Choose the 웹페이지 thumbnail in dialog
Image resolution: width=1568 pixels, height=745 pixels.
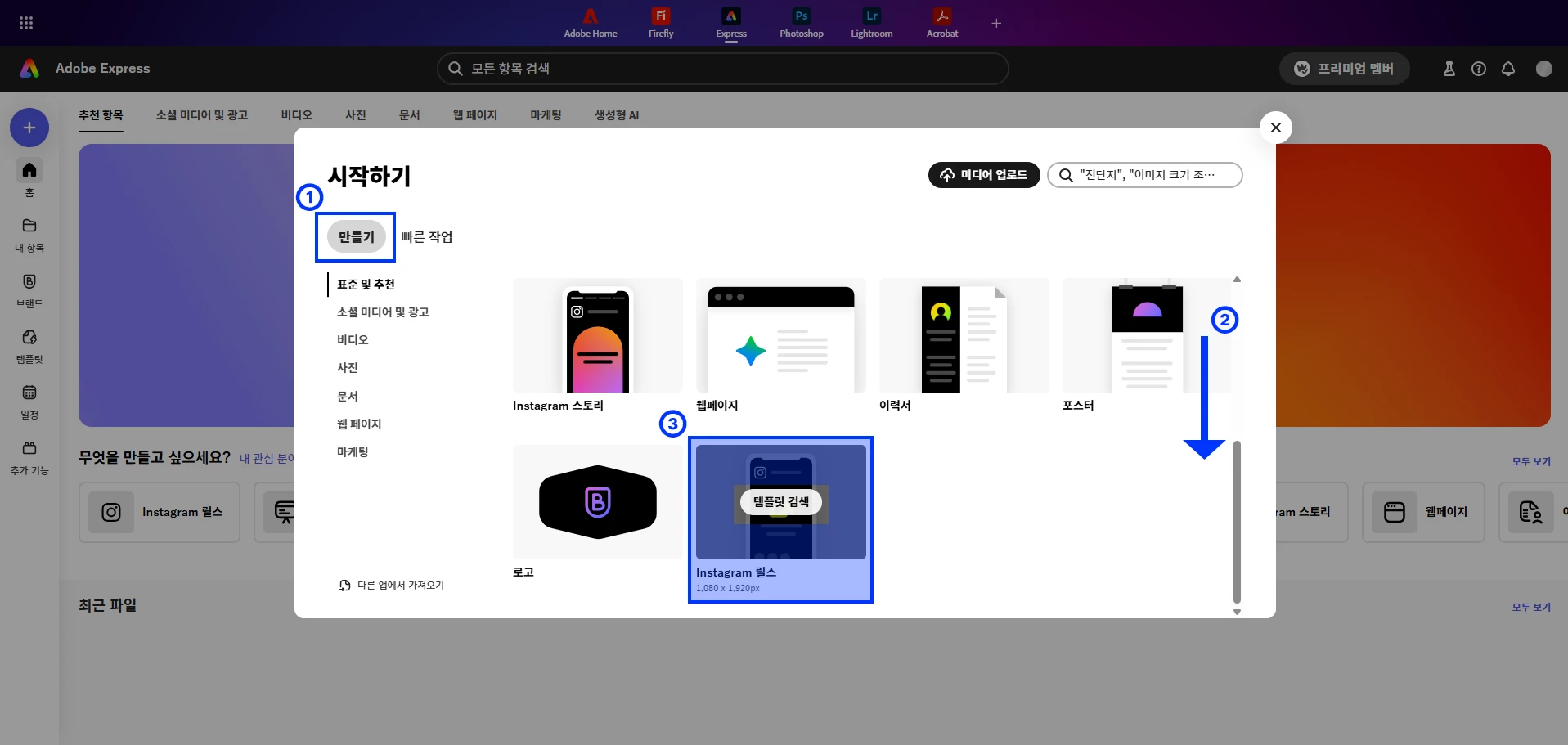781,335
